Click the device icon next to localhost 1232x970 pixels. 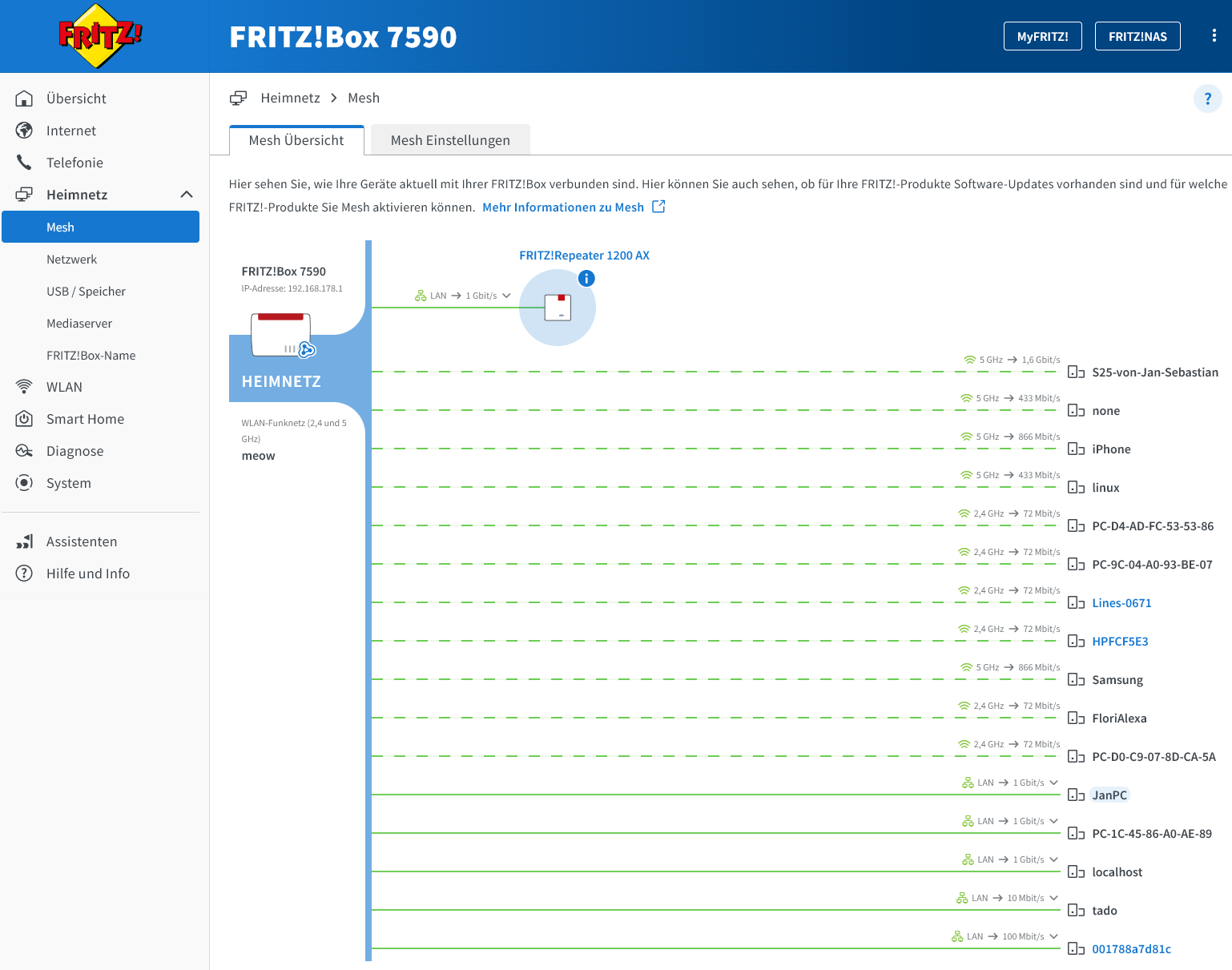point(1076,872)
